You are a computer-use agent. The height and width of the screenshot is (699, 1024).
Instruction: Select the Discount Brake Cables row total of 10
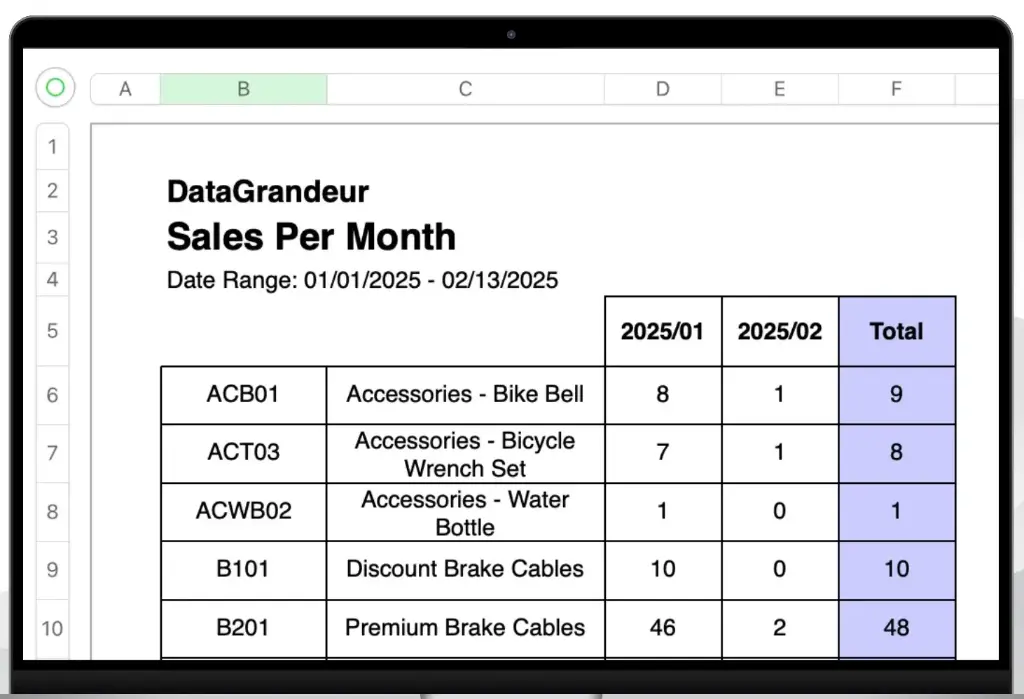click(x=896, y=570)
